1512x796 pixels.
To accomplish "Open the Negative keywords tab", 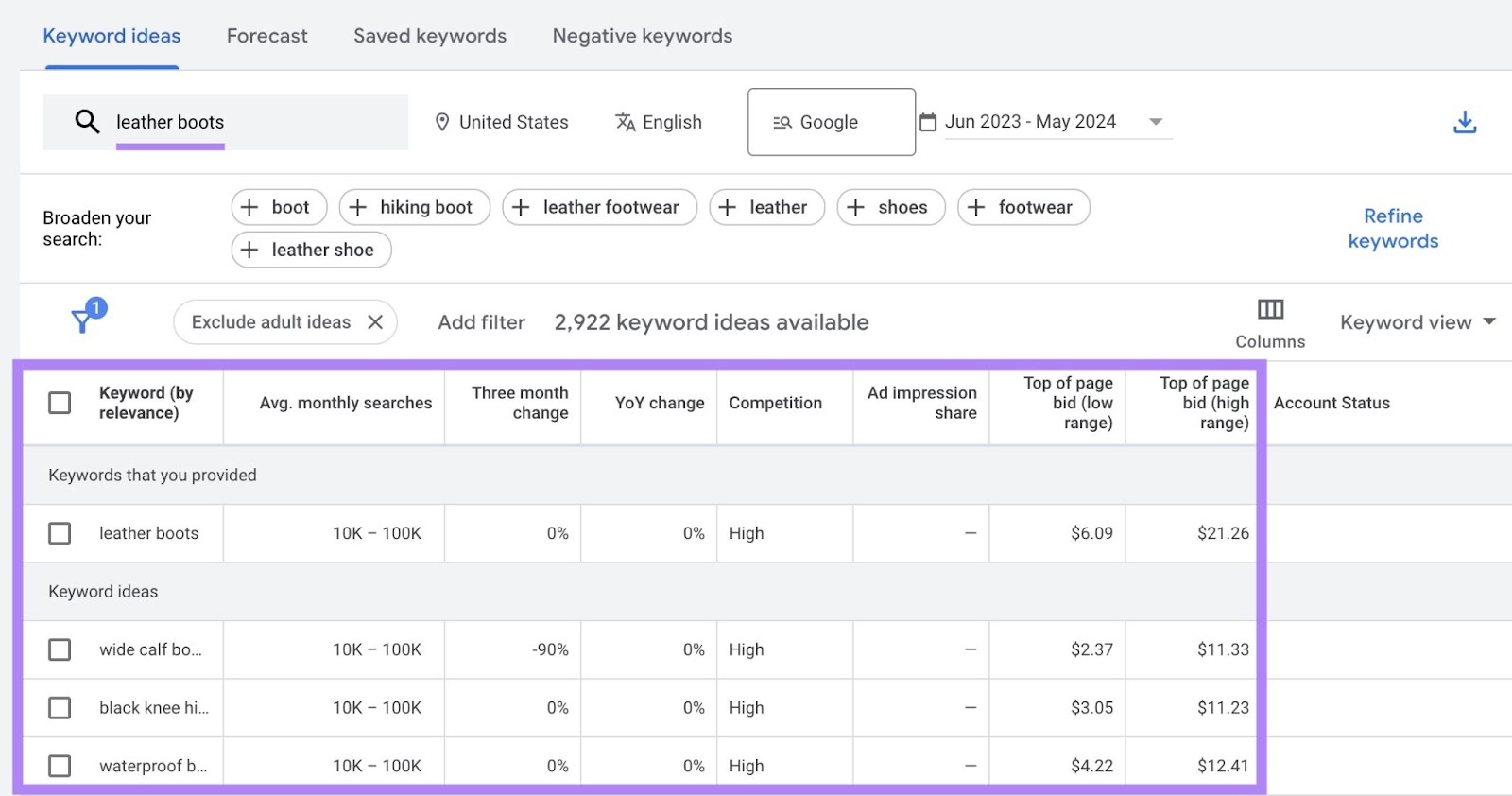I will (643, 36).
